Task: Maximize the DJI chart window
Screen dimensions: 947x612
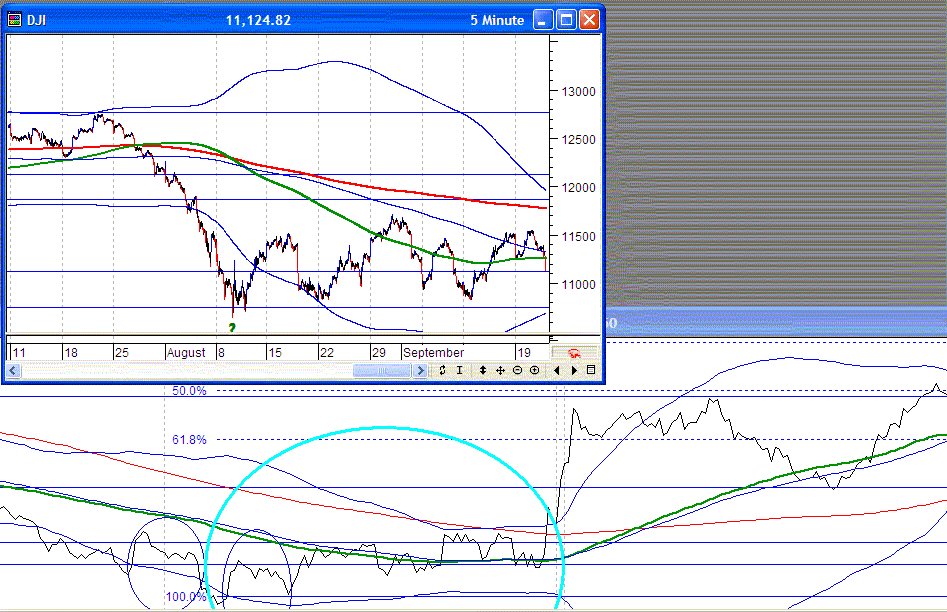Action: [567, 20]
